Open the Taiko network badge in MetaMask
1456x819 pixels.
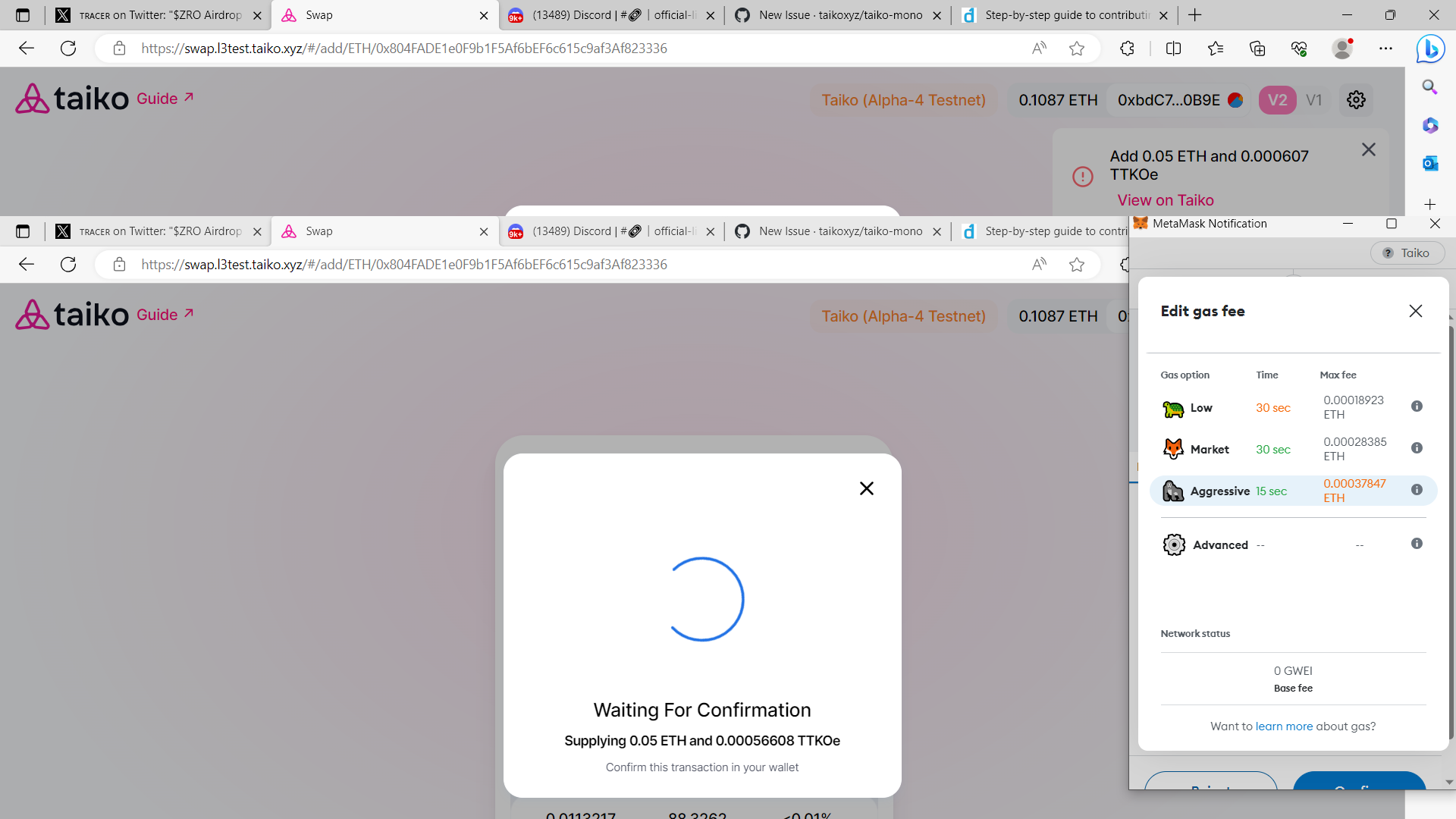tap(1407, 253)
